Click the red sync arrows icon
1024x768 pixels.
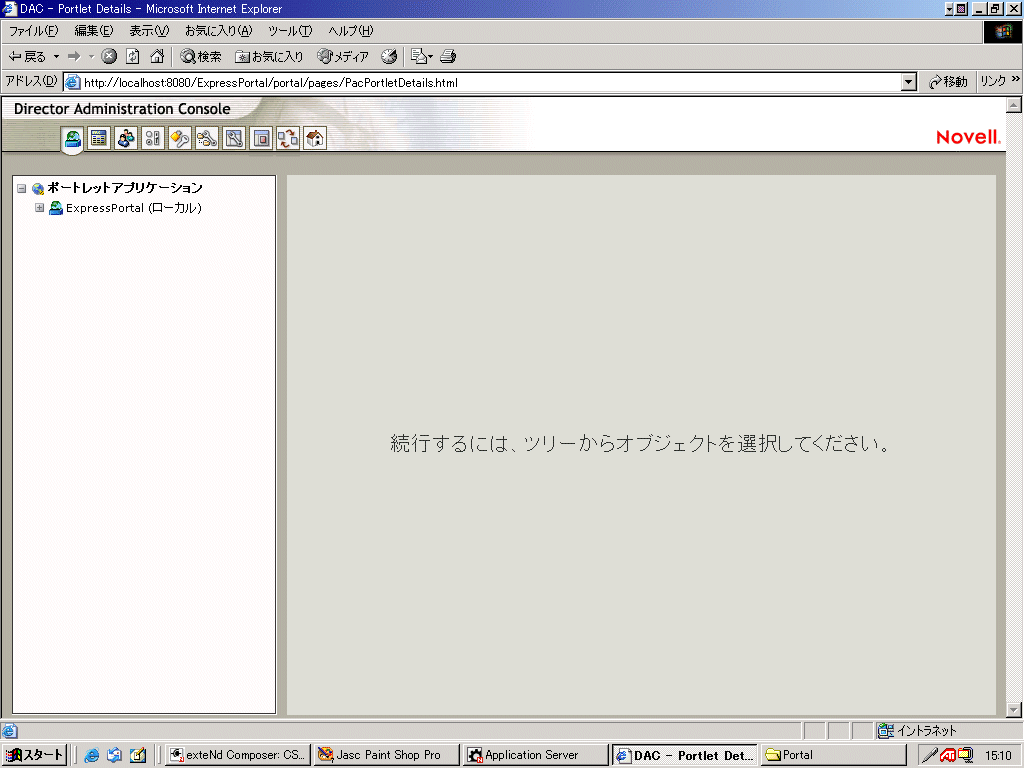pos(288,138)
